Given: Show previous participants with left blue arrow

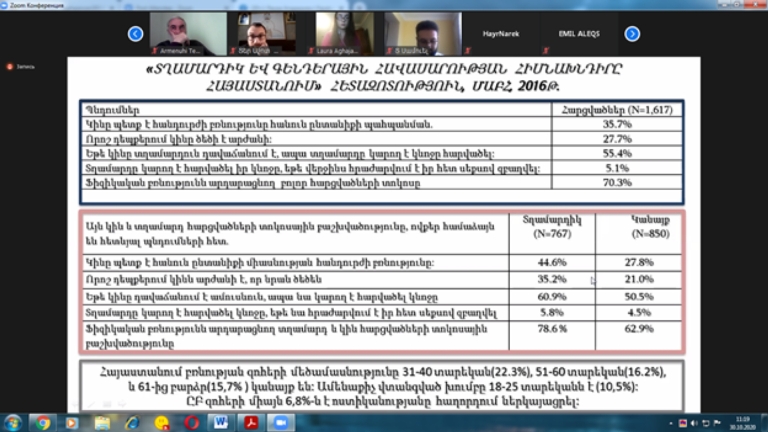Looking at the screenshot, I should 136,34.
